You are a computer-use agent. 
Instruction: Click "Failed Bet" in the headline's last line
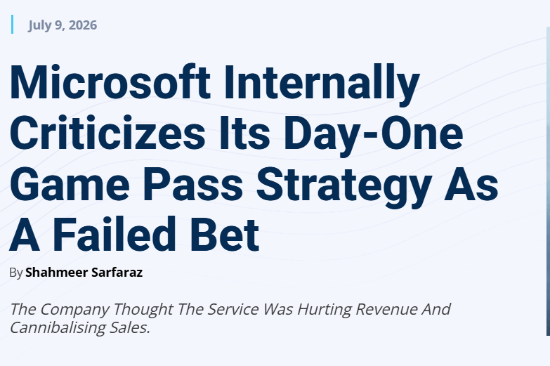156,235
